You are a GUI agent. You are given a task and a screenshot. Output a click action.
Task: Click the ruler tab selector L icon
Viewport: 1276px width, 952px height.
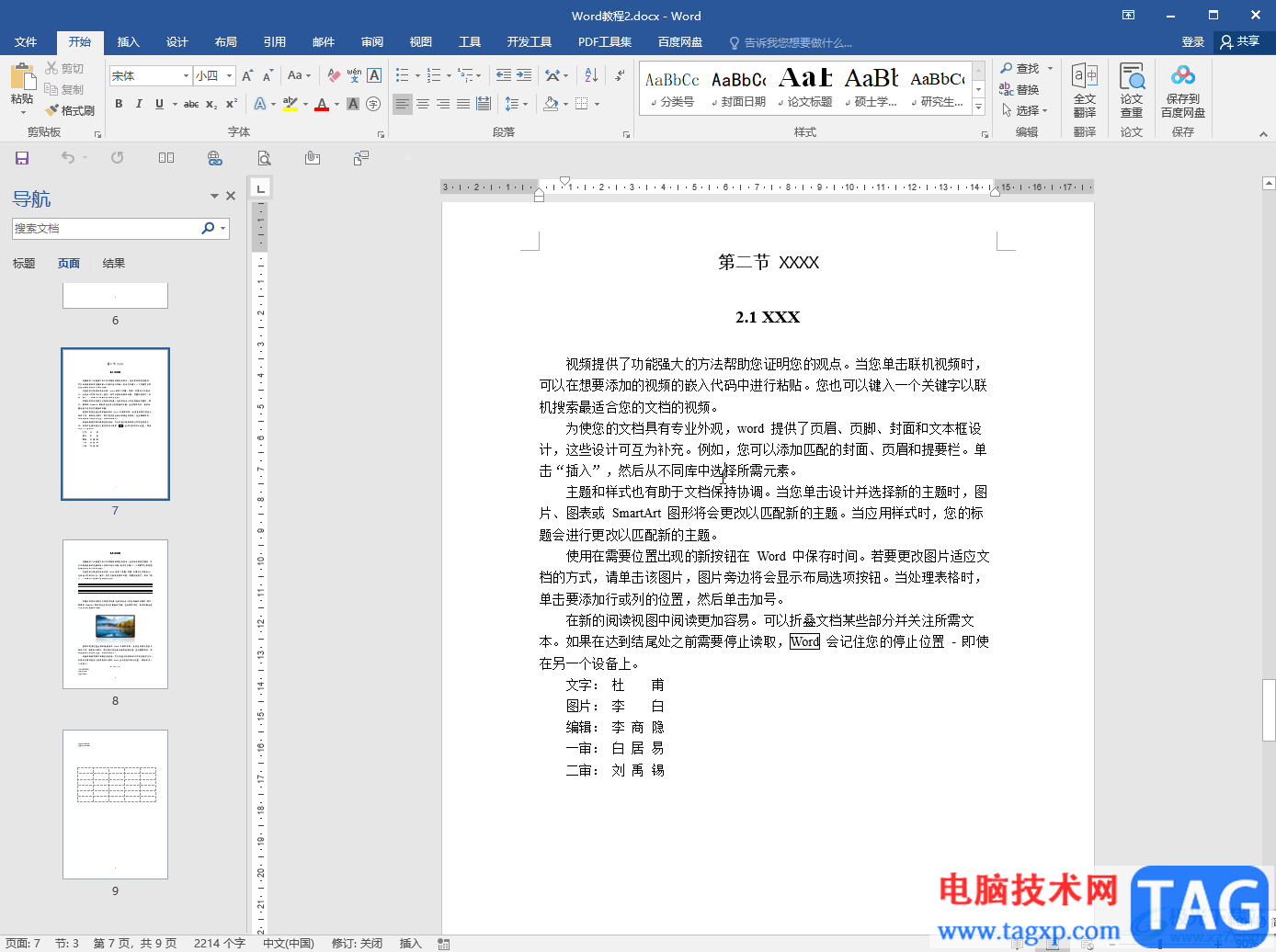(261, 188)
